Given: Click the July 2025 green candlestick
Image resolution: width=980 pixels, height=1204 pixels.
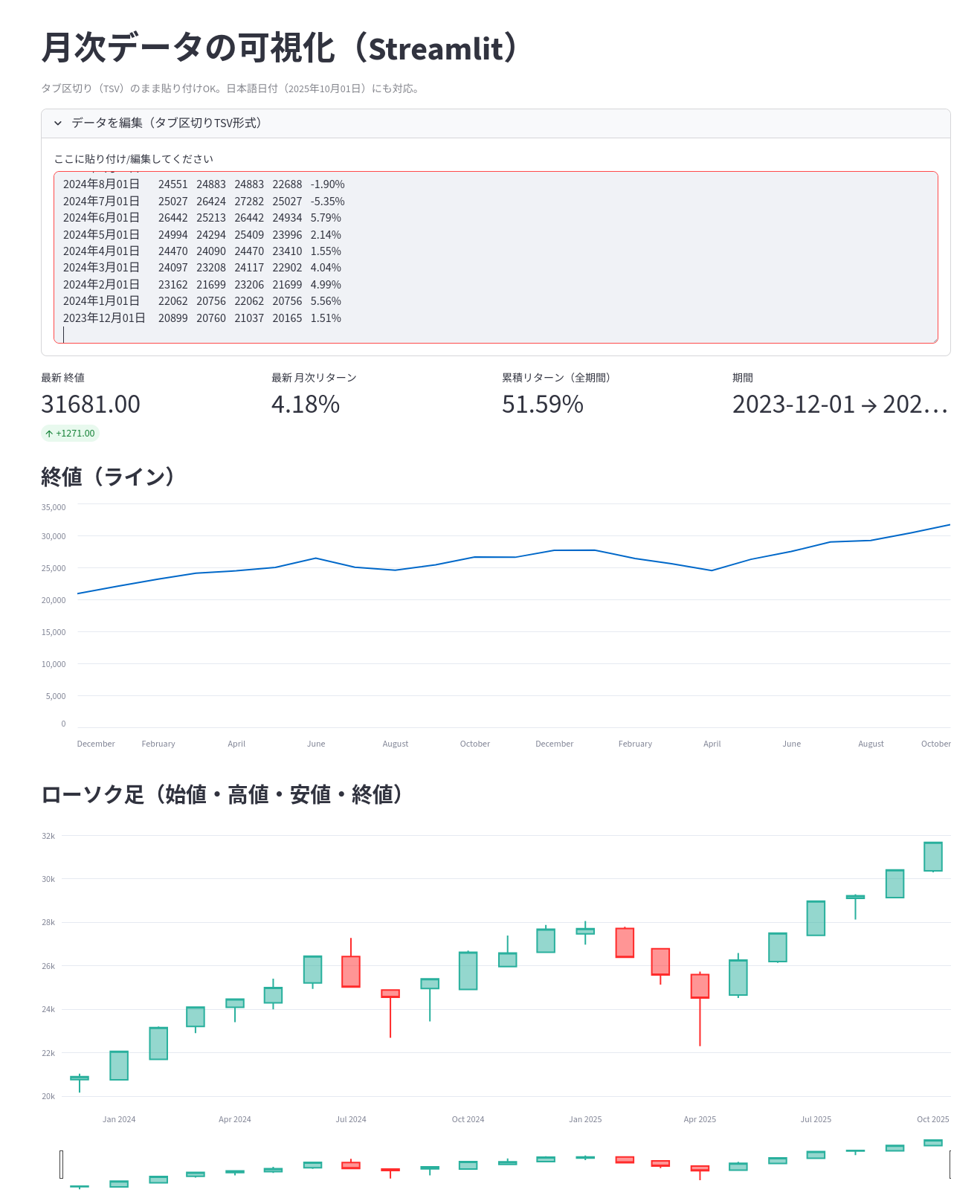Looking at the screenshot, I should pyautogui.click(x=816, y=918).
